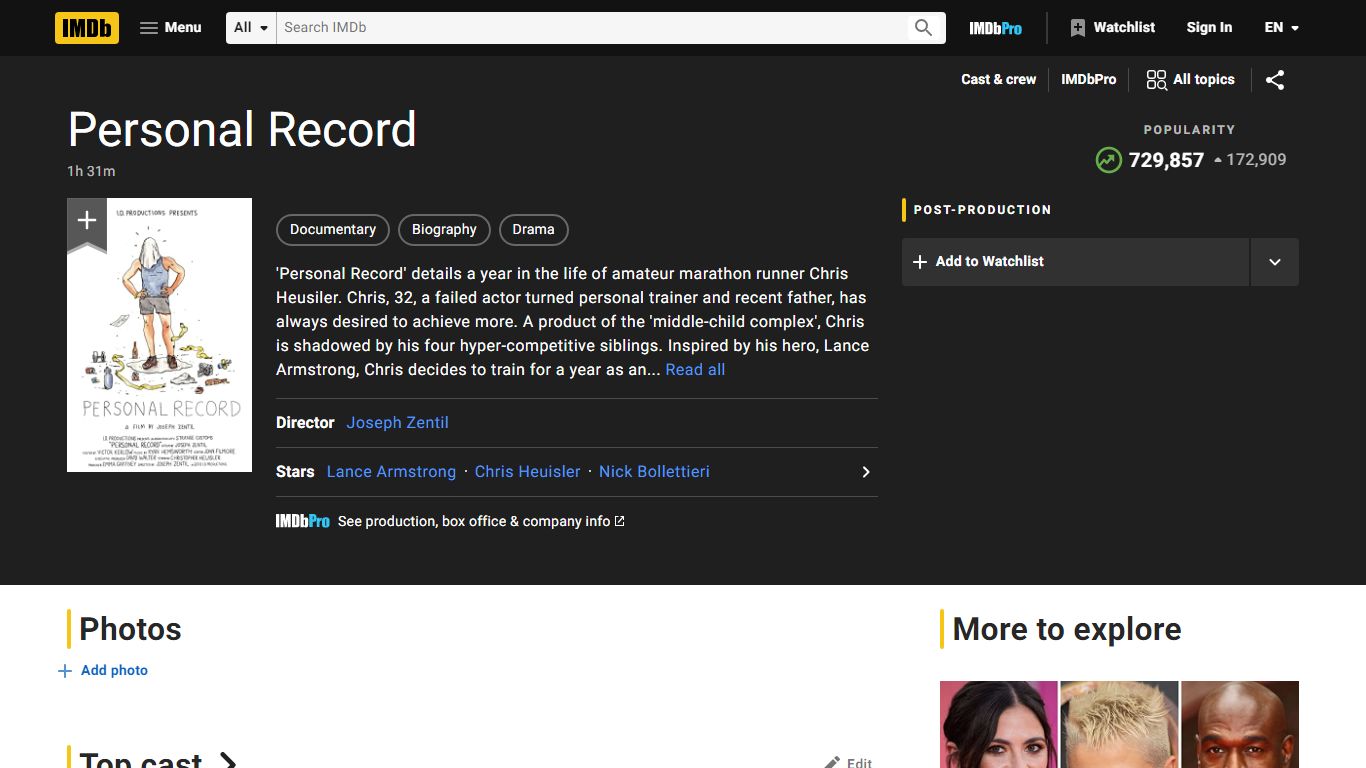1366x768 pixels.
Task: Select the Documentary genre chip
Action: (x=333, y=230)
